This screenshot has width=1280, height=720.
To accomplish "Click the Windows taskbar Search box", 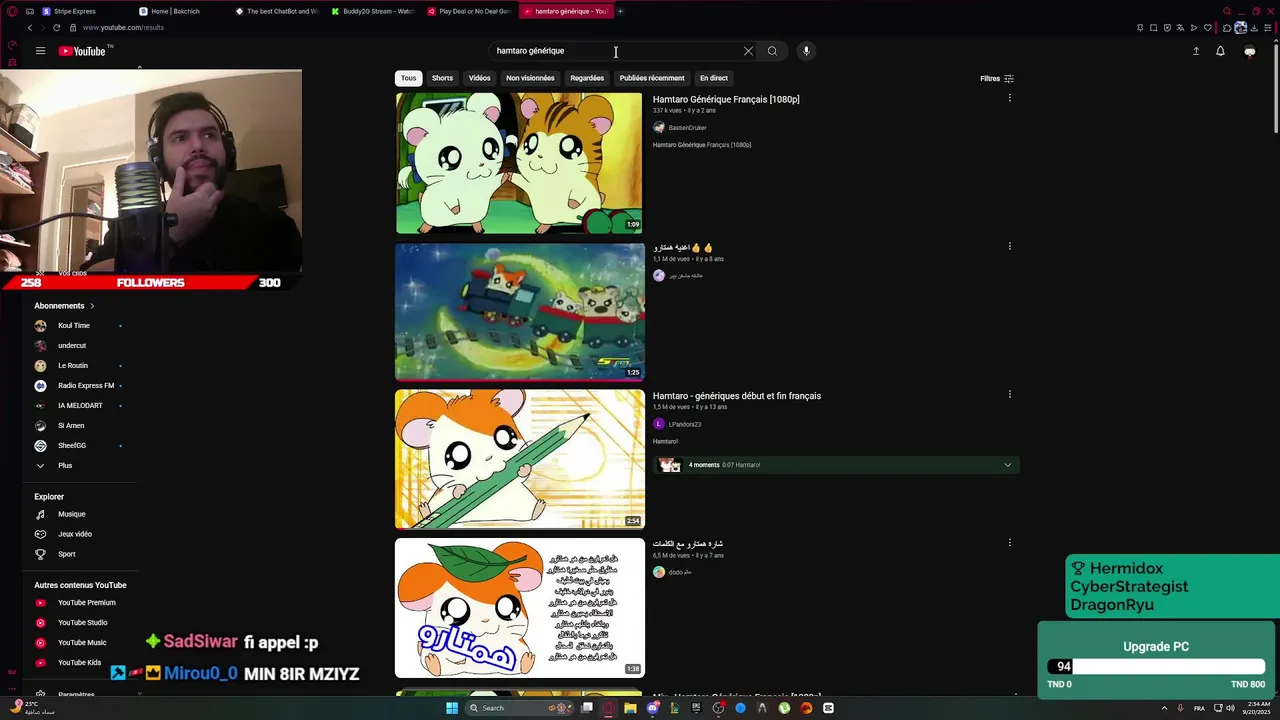I will 520,708.
